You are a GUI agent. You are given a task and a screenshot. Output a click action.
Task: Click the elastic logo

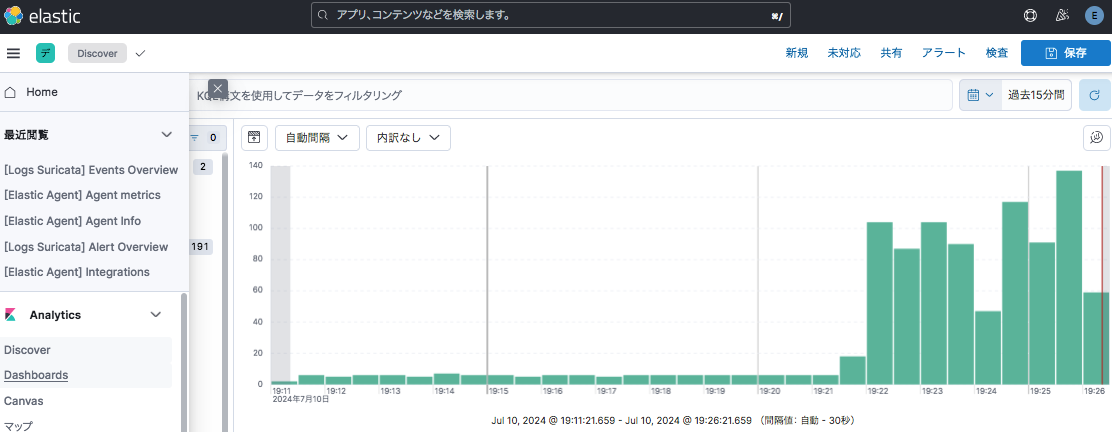(42, 16)
